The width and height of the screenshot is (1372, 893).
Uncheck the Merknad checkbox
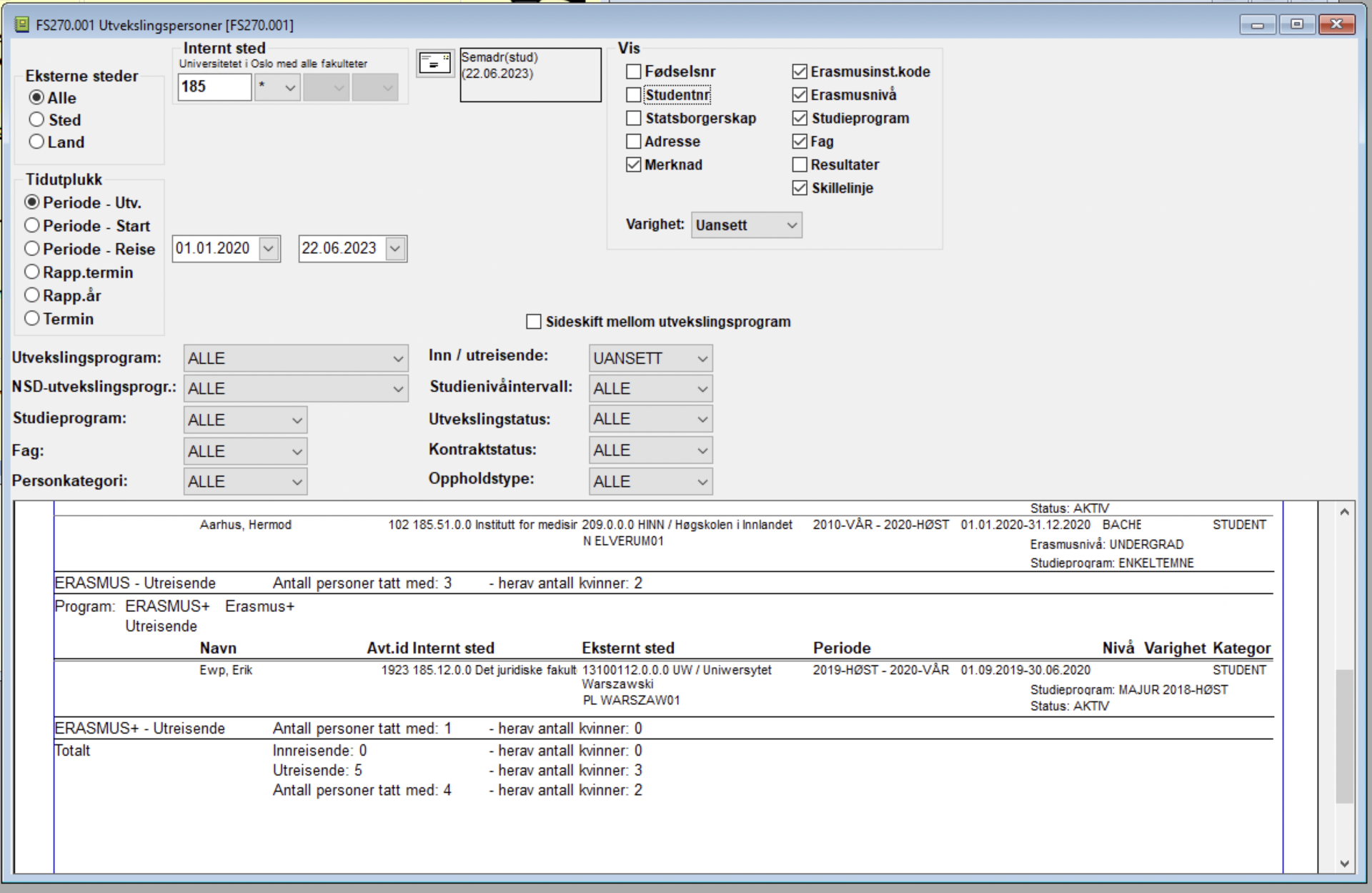coord(633,164)
